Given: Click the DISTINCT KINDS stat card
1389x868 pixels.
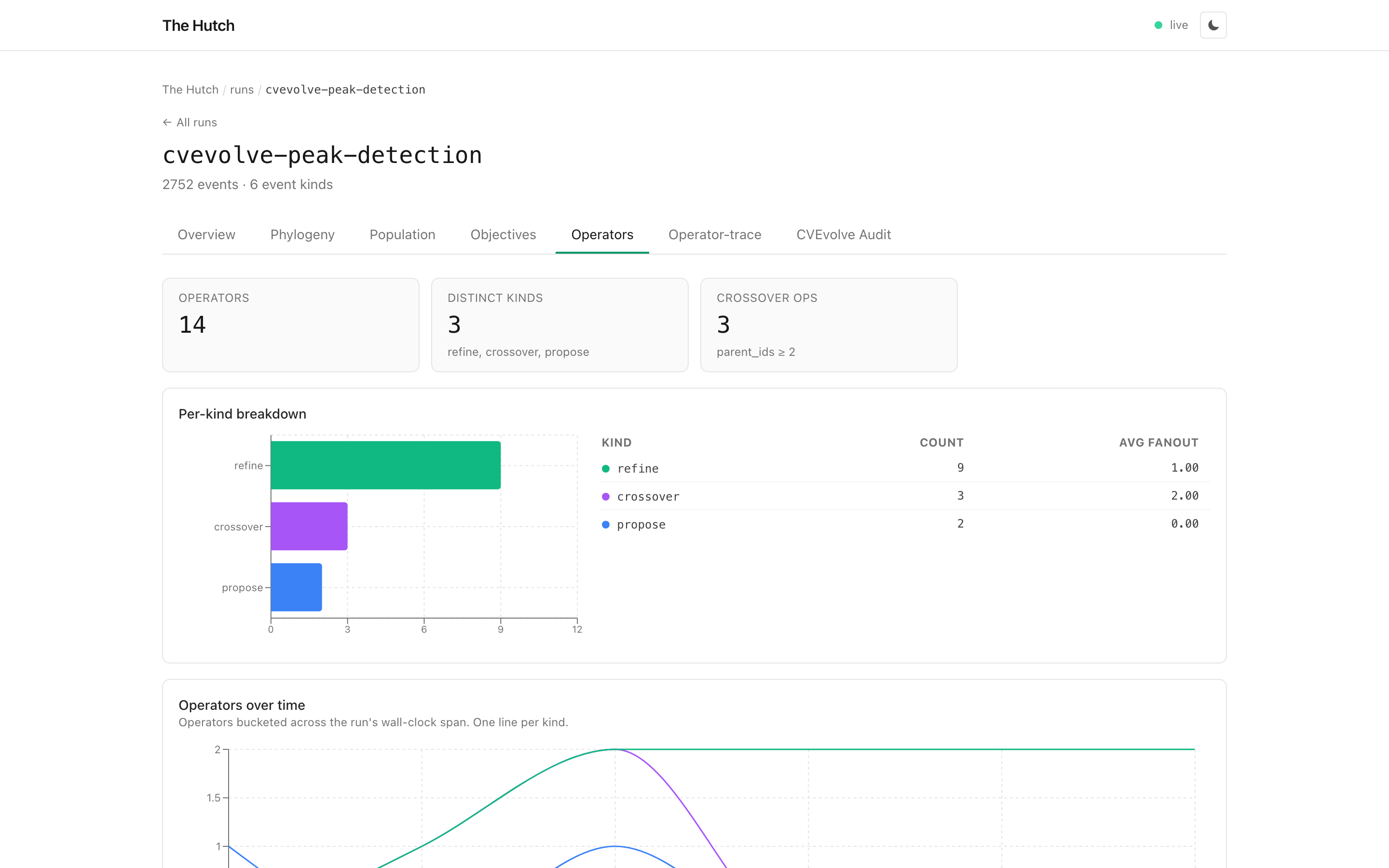Looking at the screenshot, I should pos(559,325).
